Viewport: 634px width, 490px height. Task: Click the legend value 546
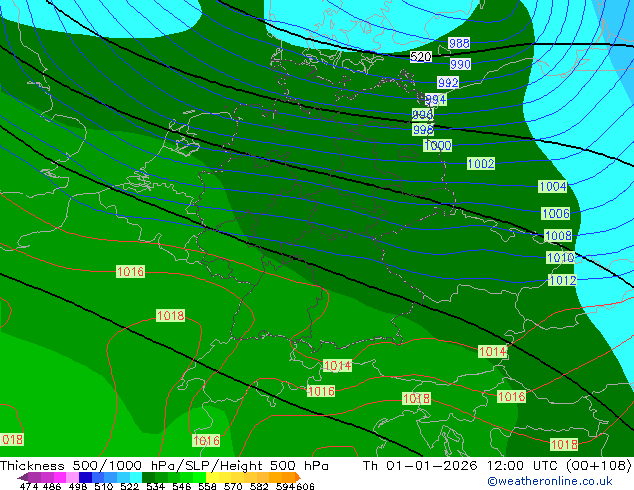pyautogui.click(x=182, y=486)
